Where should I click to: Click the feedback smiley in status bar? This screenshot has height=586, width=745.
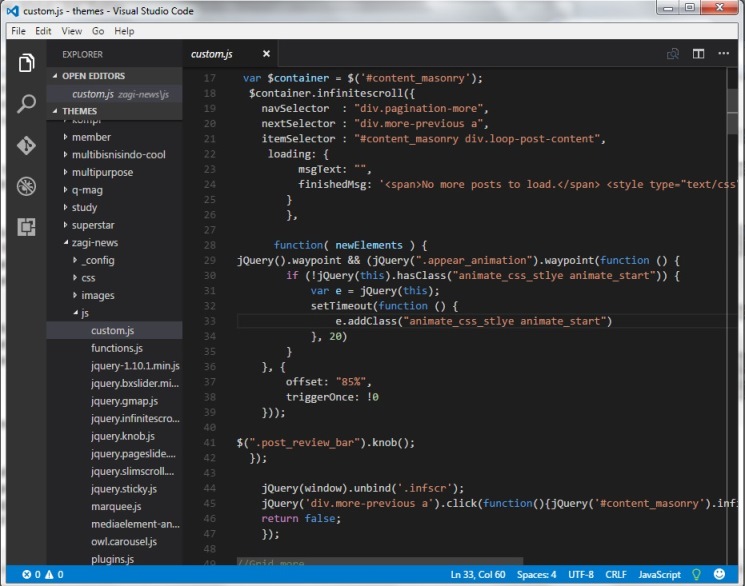(719, 575)
